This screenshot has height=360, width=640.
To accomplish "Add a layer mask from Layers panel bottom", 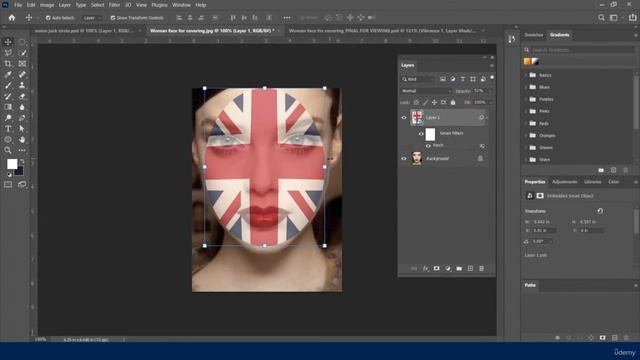I will tap(436, 269).
